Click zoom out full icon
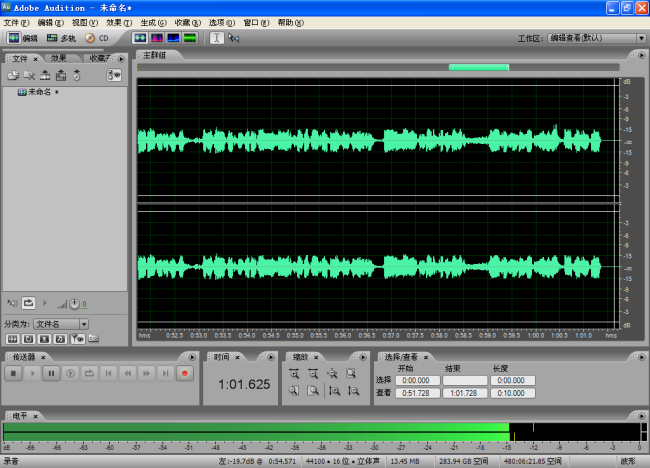Image resolution: width=650 pixels, height=468 pixels. (332, 373)
